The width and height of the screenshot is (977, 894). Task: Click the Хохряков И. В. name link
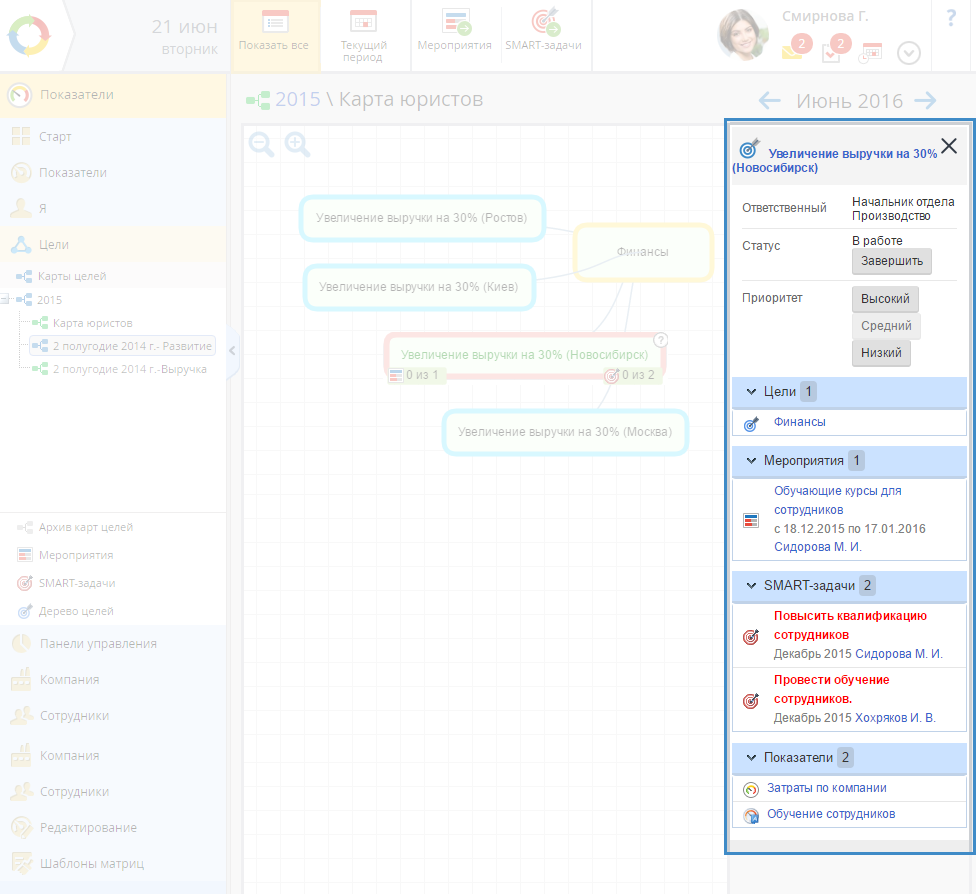pos(895,718)
